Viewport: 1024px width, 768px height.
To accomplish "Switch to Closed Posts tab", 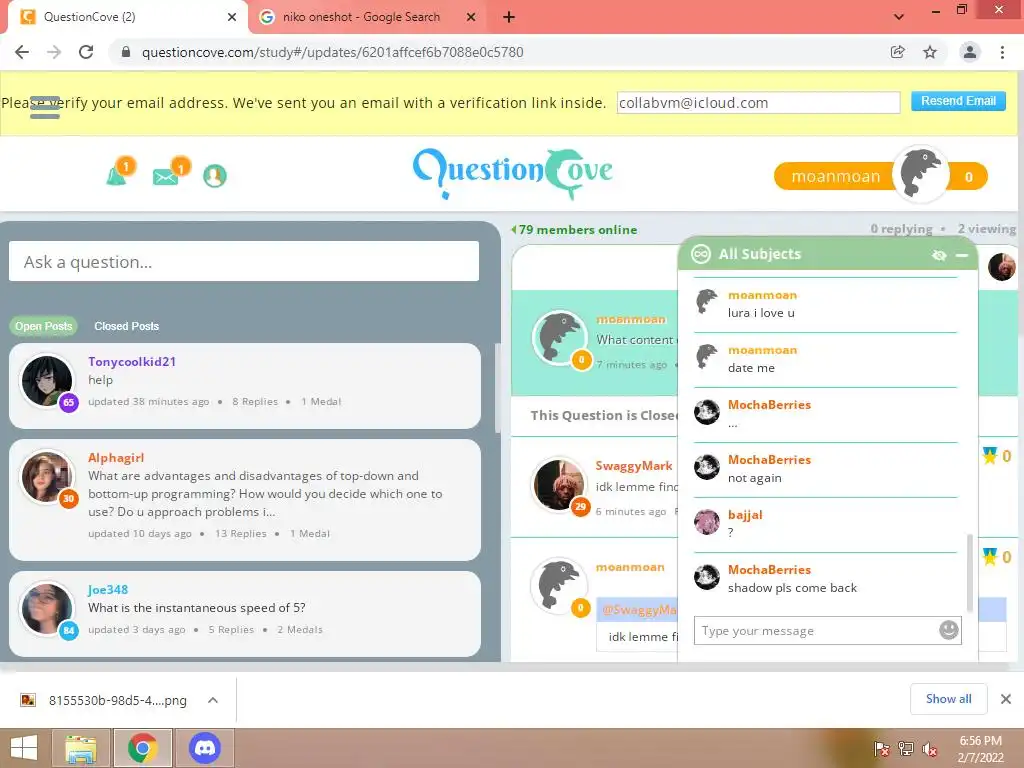I will (127, 326).
